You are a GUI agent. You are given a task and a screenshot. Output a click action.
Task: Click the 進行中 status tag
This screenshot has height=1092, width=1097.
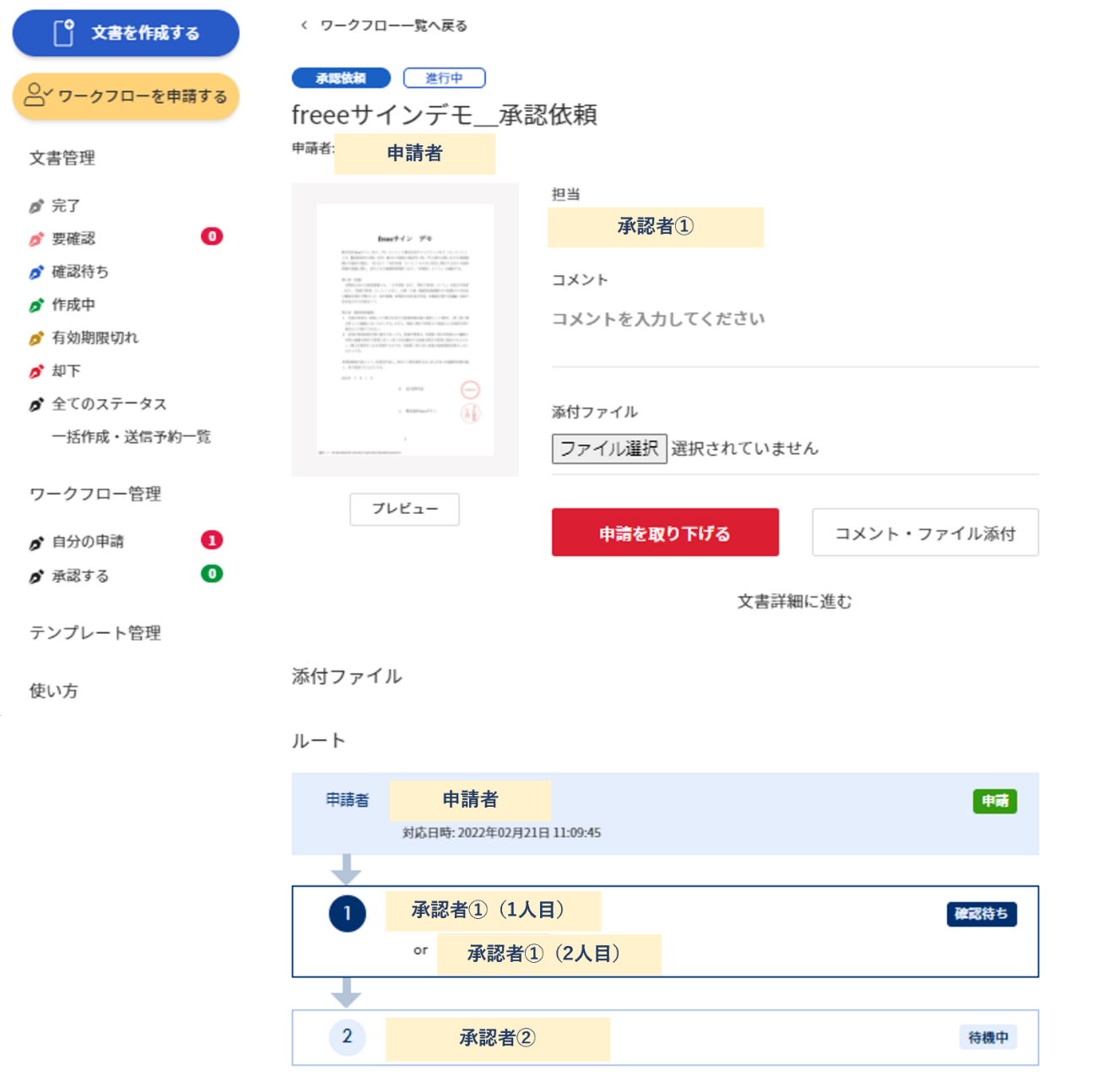point(444,78)
